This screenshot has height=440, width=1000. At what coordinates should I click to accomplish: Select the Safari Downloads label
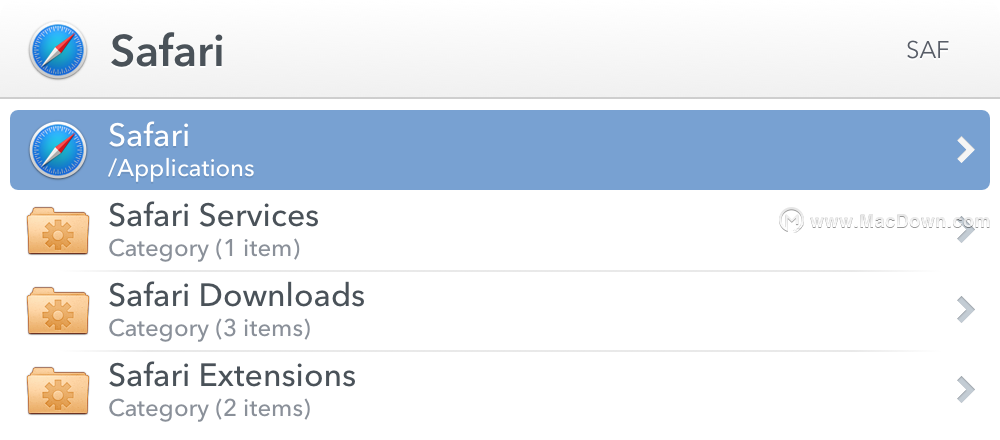(237, 295)
